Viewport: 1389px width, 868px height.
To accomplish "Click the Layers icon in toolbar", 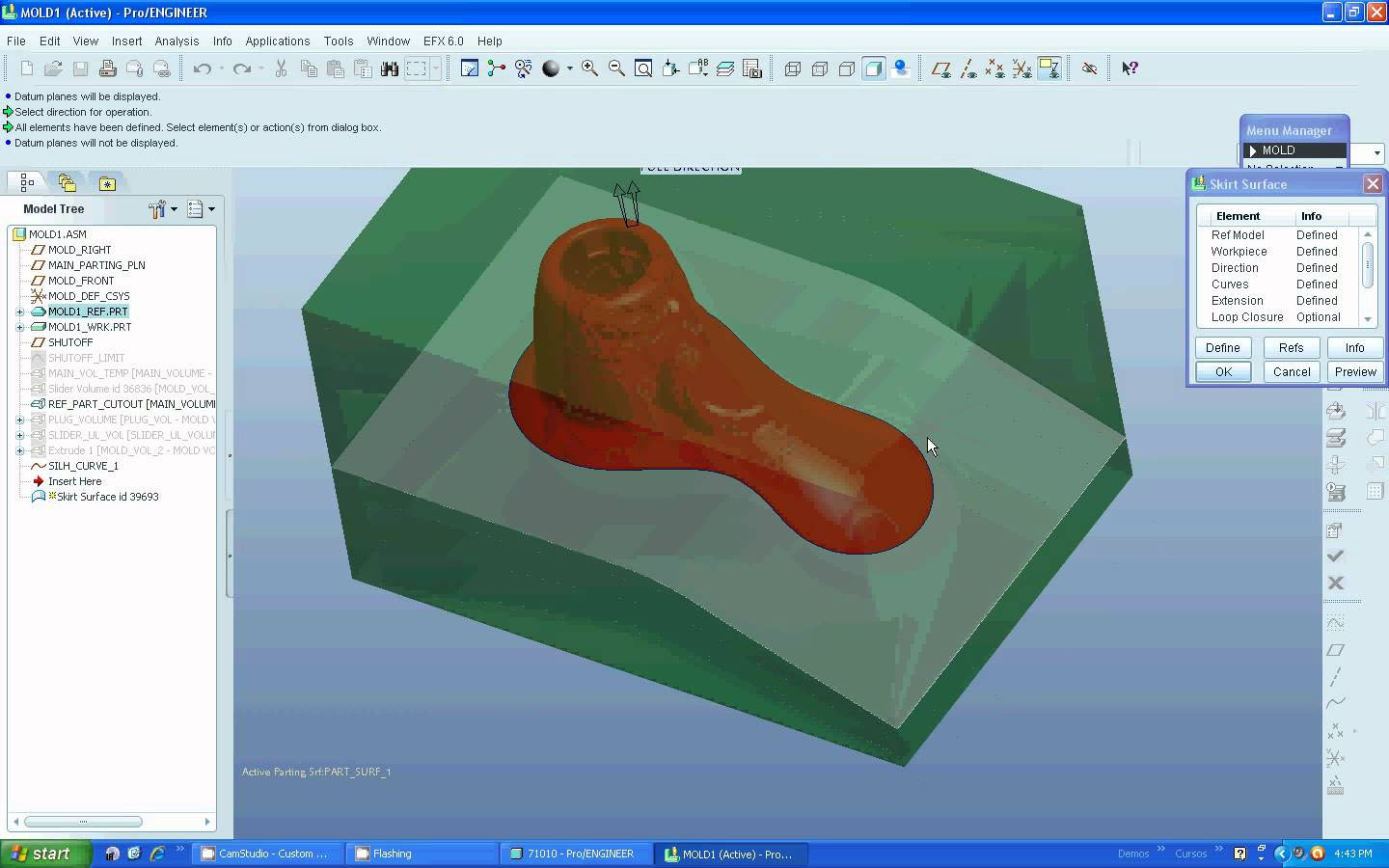I will coord(724,68).
